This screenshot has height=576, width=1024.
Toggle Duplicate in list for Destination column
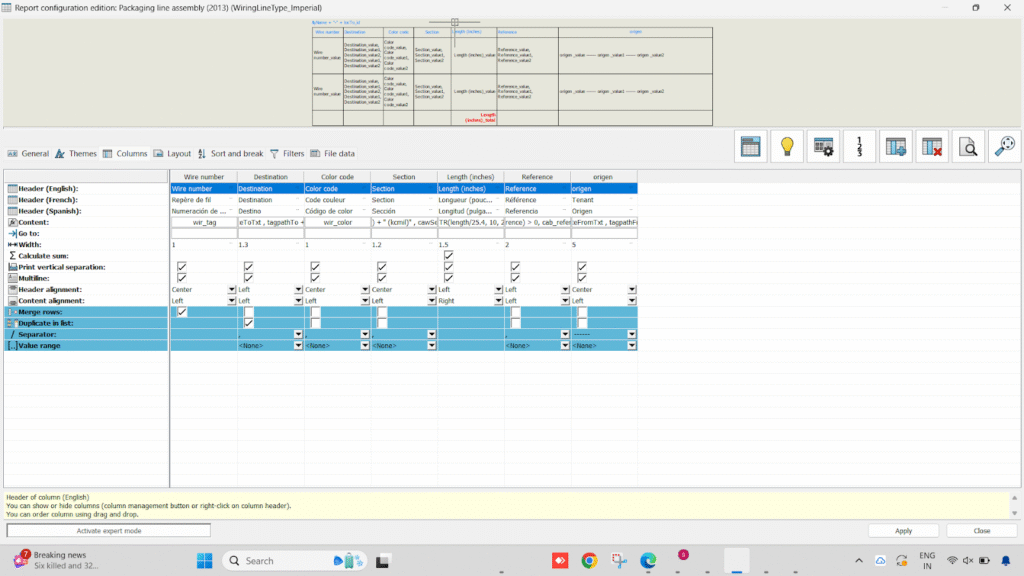[x=248, y=323]
